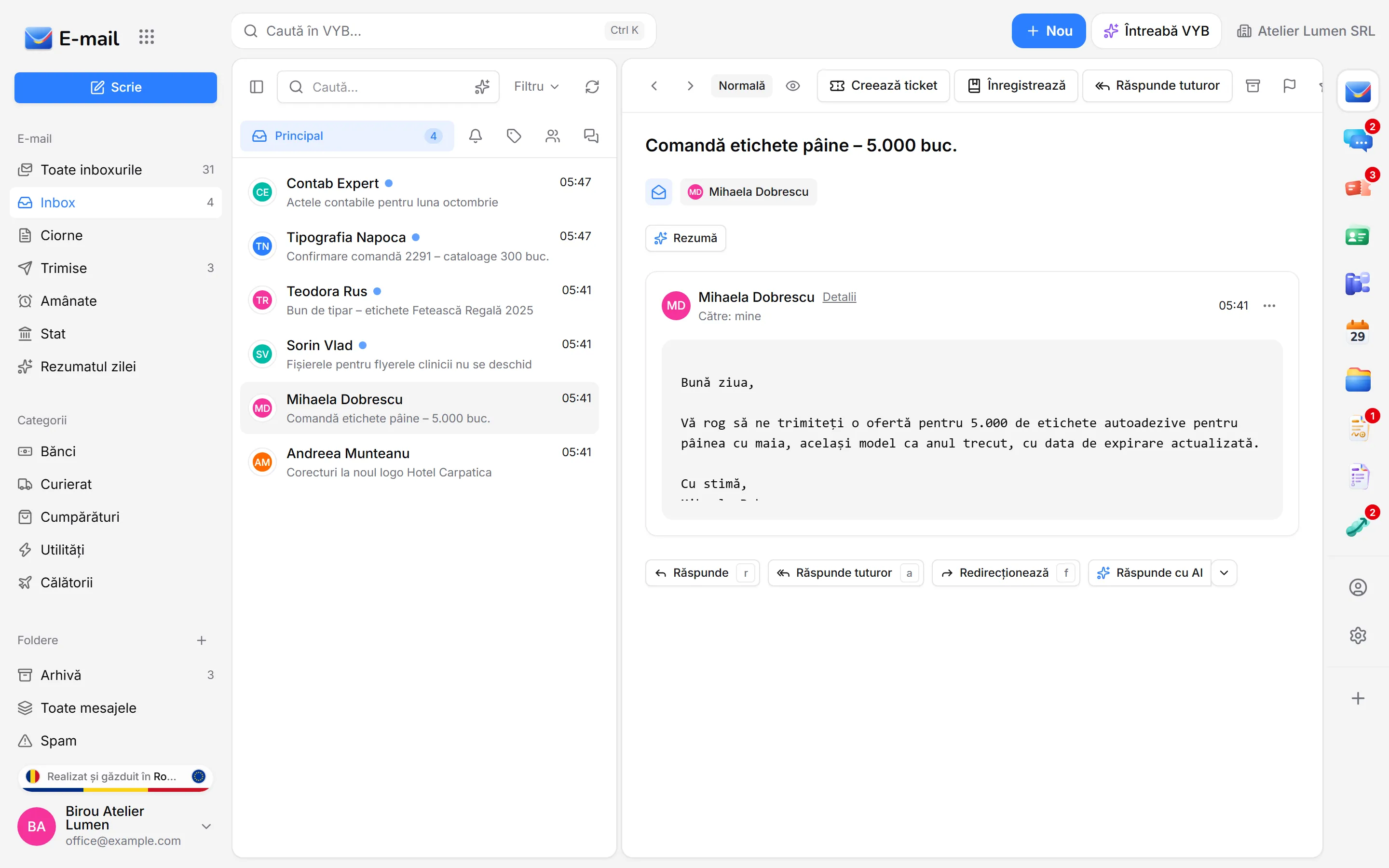
Task: Open Rezumatul zilei
Action: click(x=115, y=366)
